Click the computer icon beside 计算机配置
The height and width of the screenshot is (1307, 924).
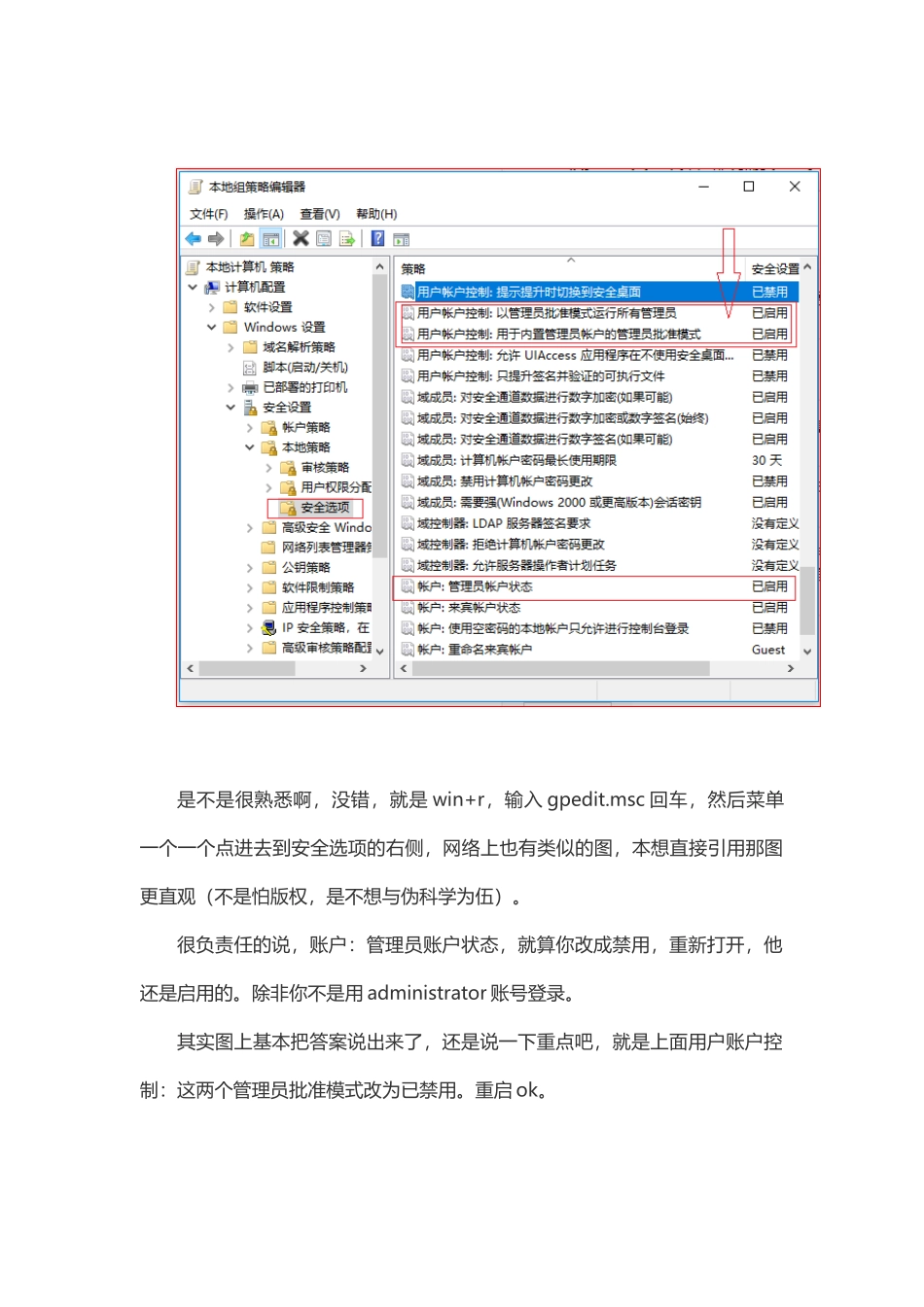click(x=211, y=287)
